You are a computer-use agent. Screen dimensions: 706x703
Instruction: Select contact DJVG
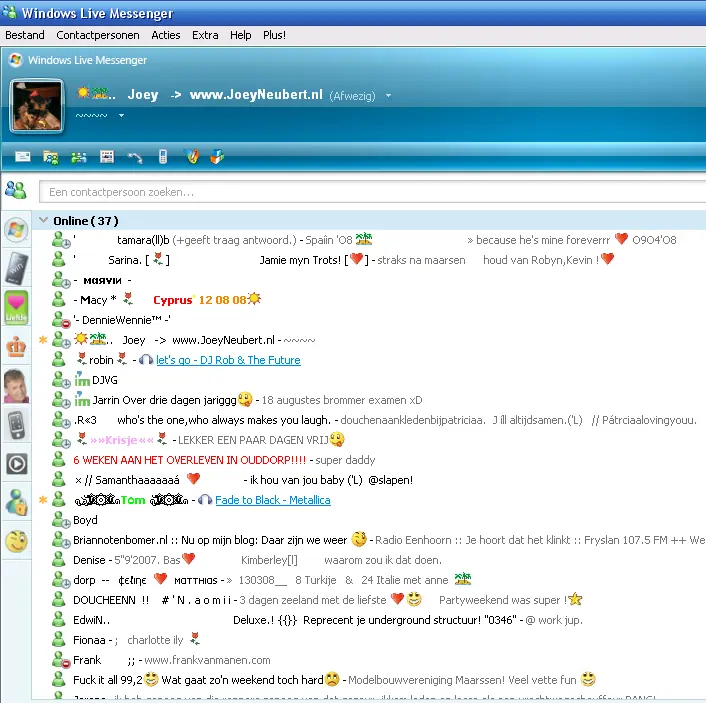pos(369,380)
